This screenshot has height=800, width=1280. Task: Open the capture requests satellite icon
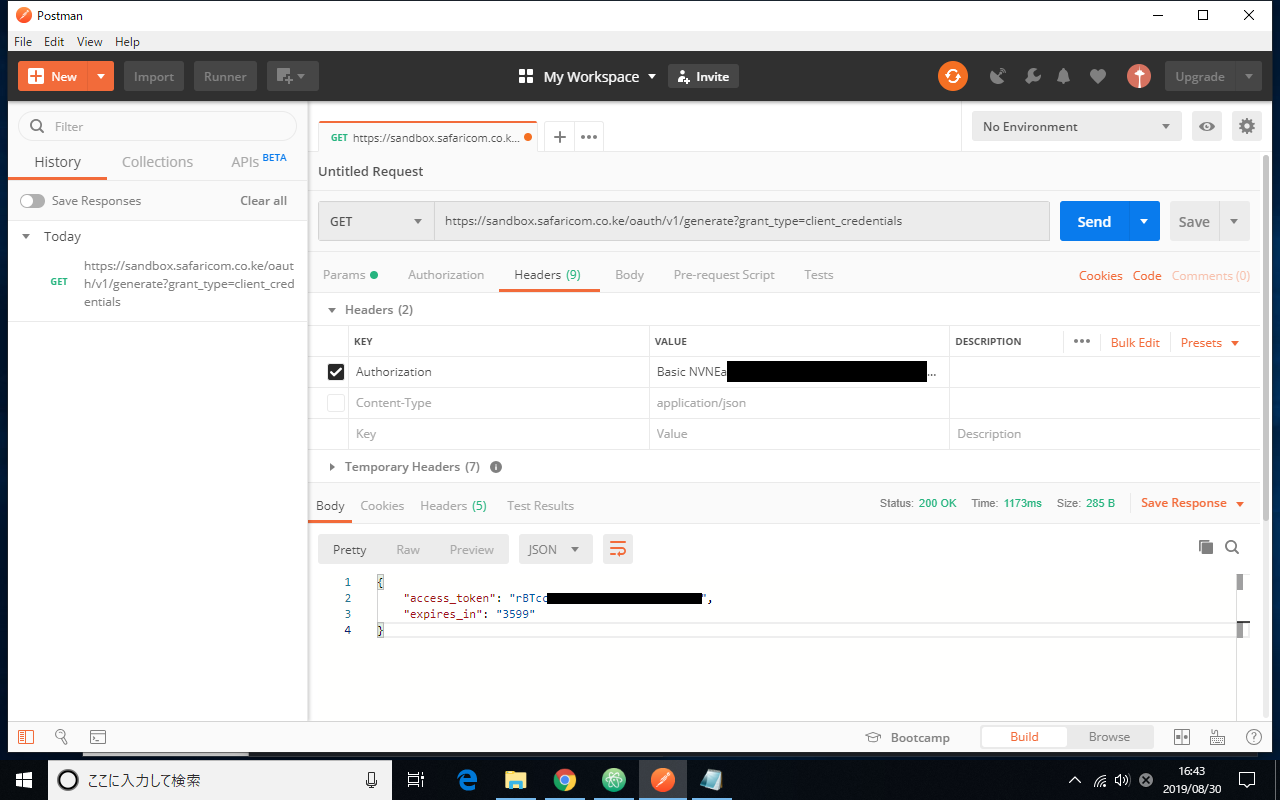coord(997,76)
